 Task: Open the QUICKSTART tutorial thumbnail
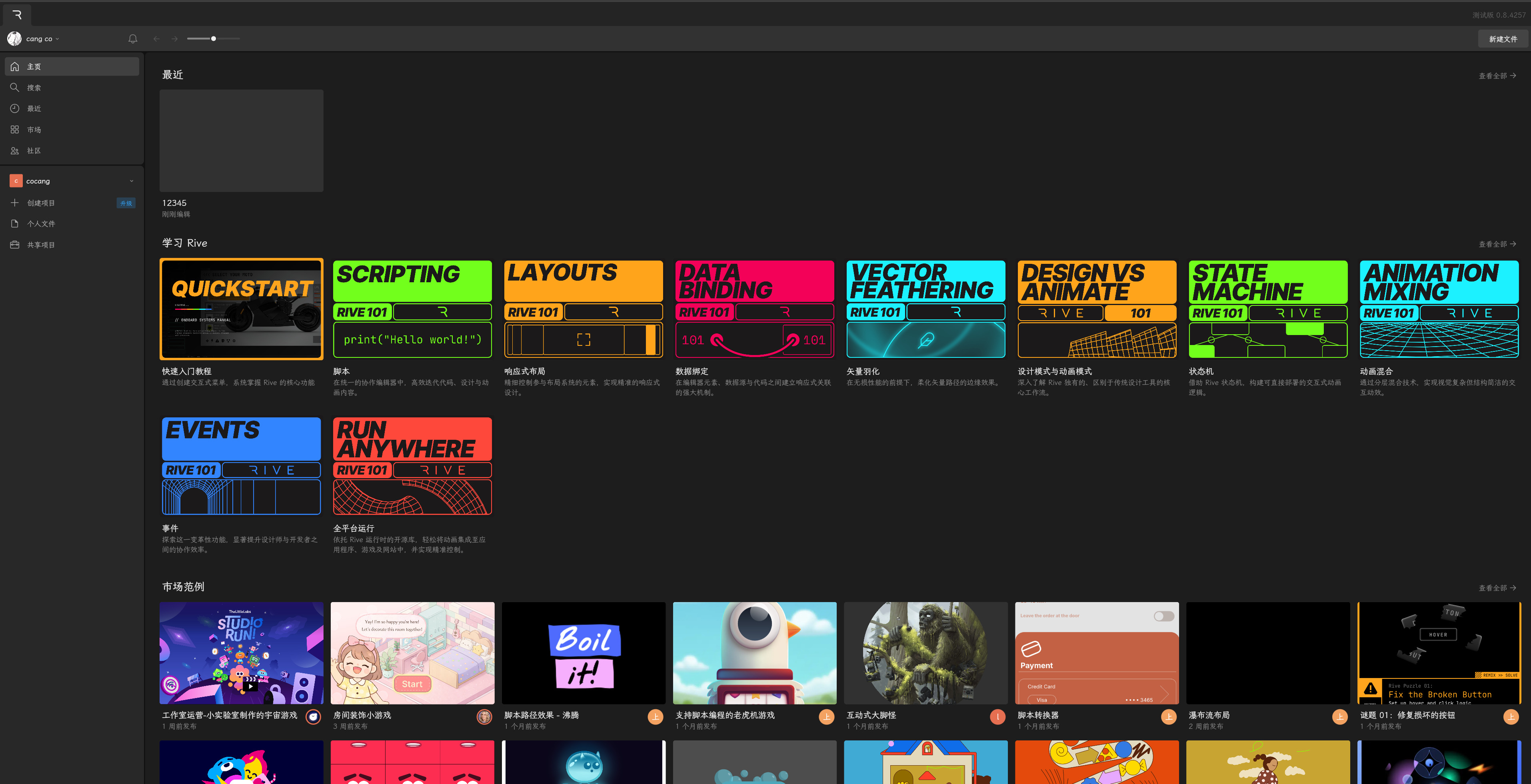pyautogui.click(x=241, y=309)
